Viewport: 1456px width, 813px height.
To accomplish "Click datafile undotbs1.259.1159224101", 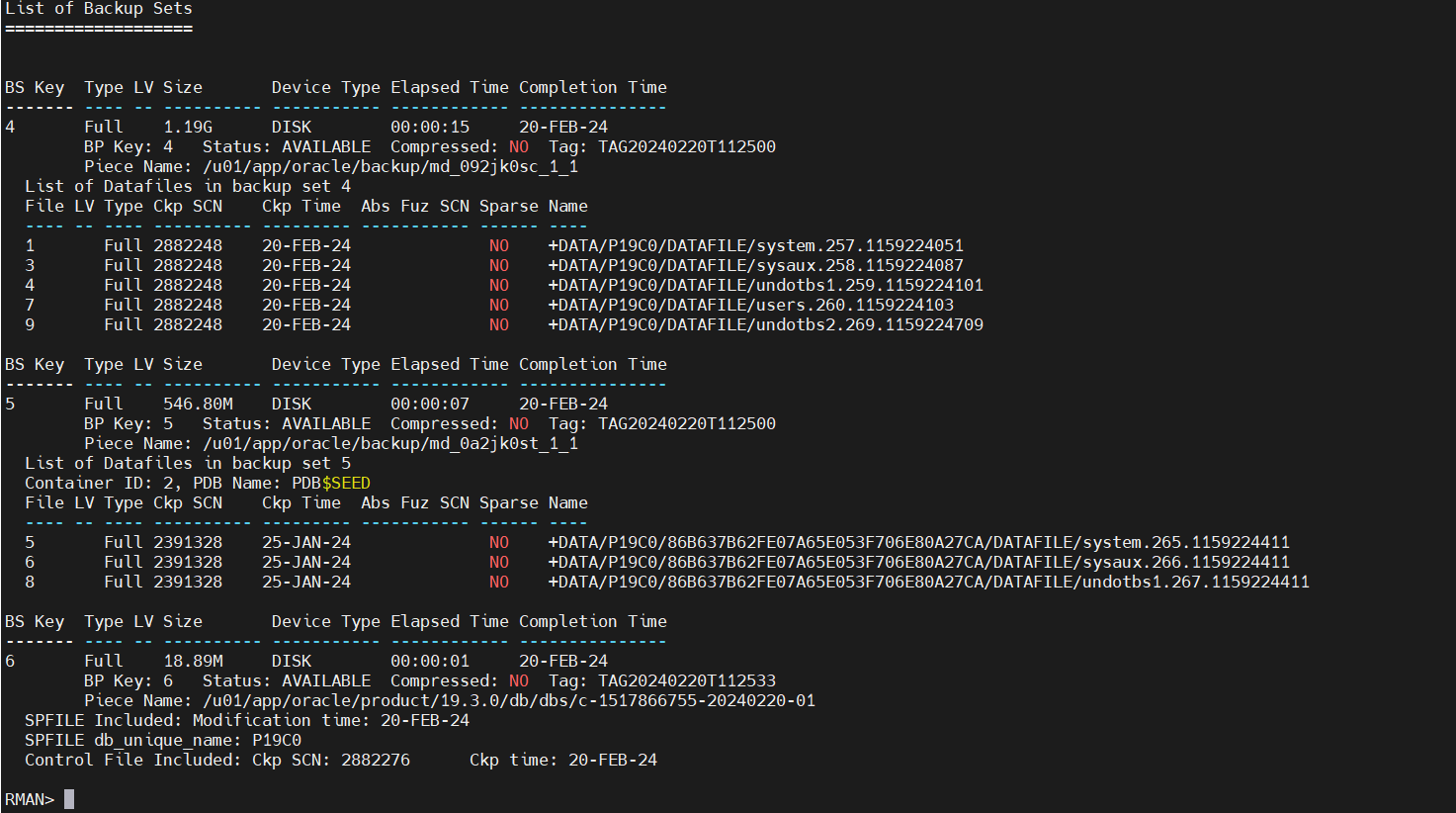I will pyautogui.click(x=766, y=285).
